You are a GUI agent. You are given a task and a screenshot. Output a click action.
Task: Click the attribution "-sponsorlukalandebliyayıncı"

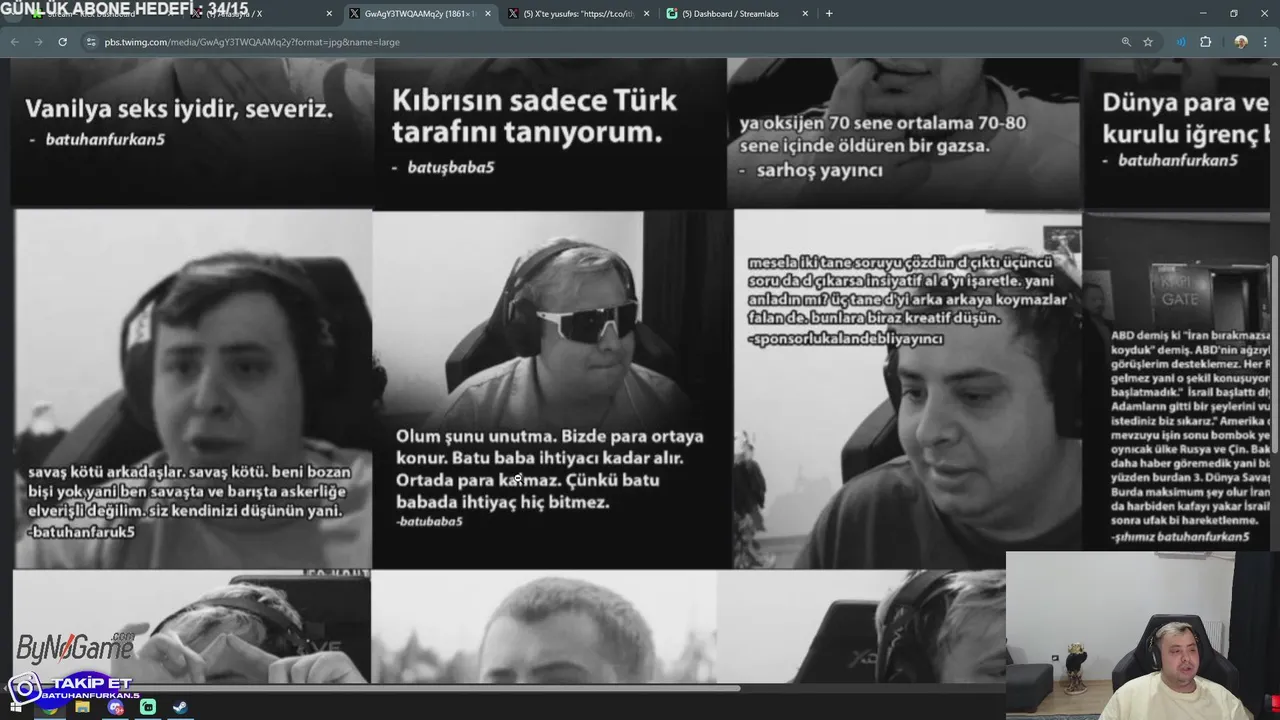[x=846, y=339]
